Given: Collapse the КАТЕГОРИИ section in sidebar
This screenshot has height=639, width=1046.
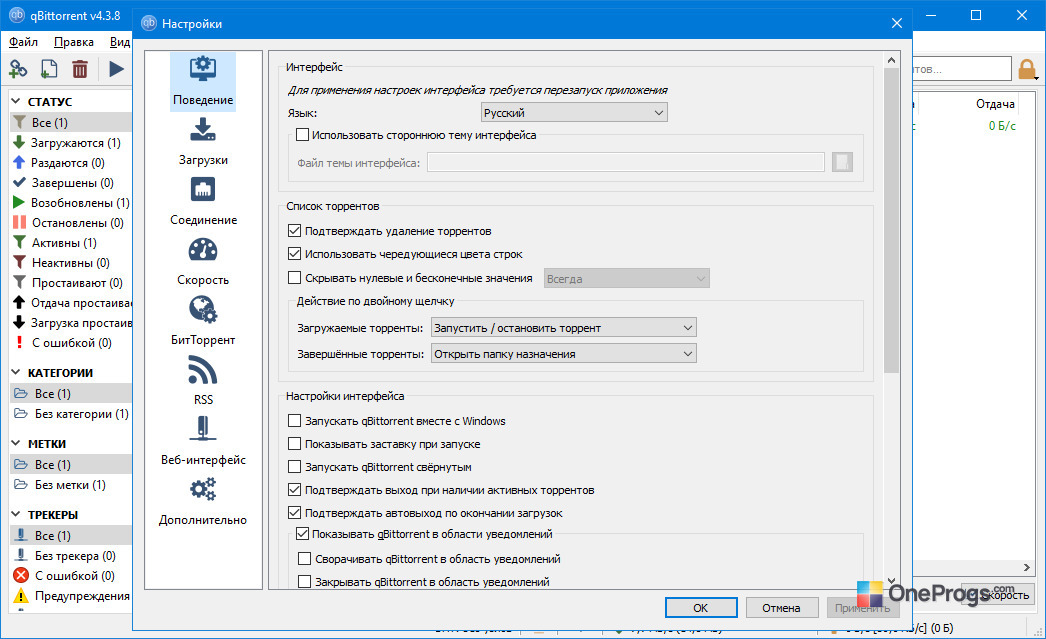Looking at the screenshot, I should (x=16, y=372).
